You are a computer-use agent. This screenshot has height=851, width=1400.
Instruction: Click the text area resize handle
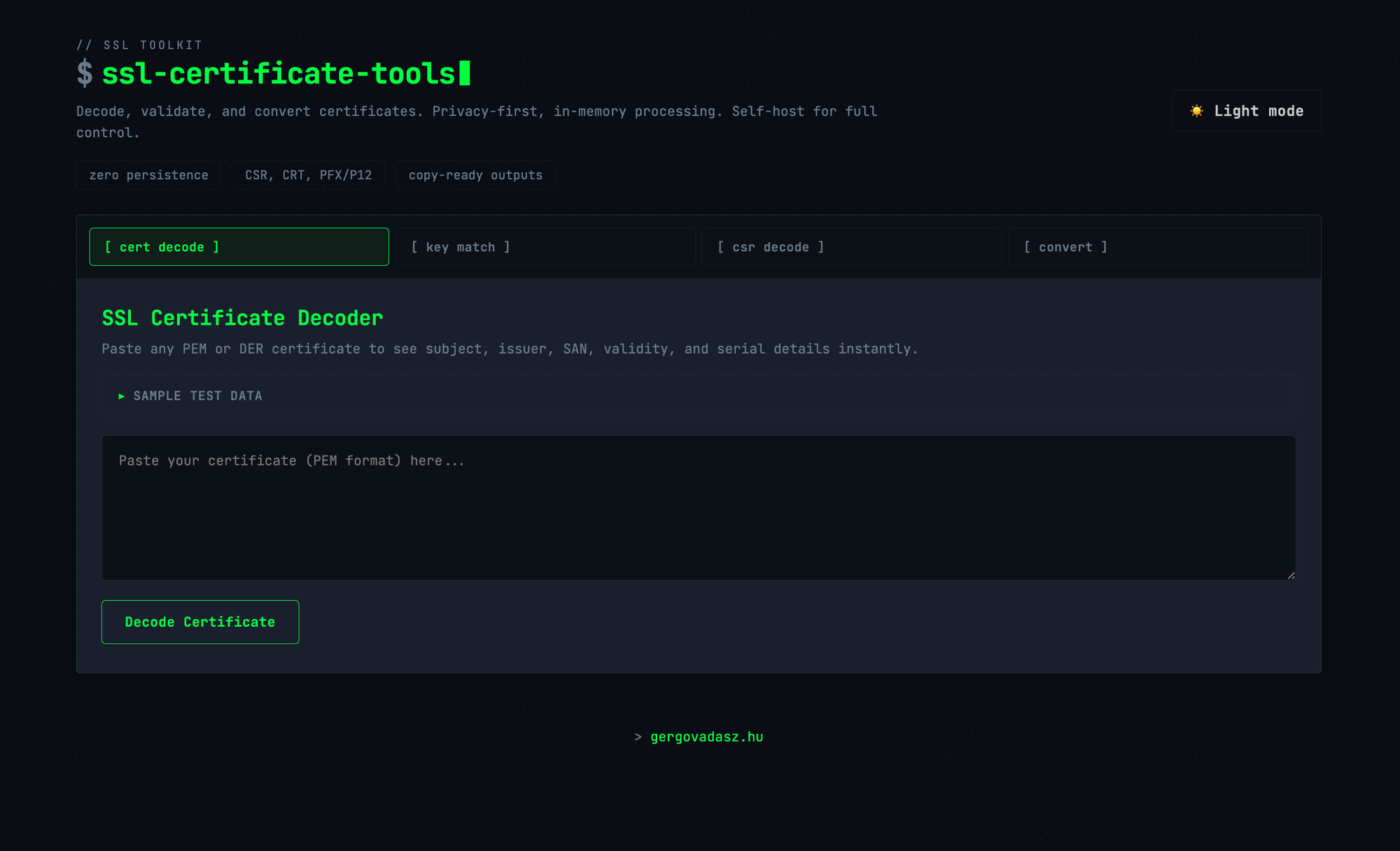[x=1291, y=575]
